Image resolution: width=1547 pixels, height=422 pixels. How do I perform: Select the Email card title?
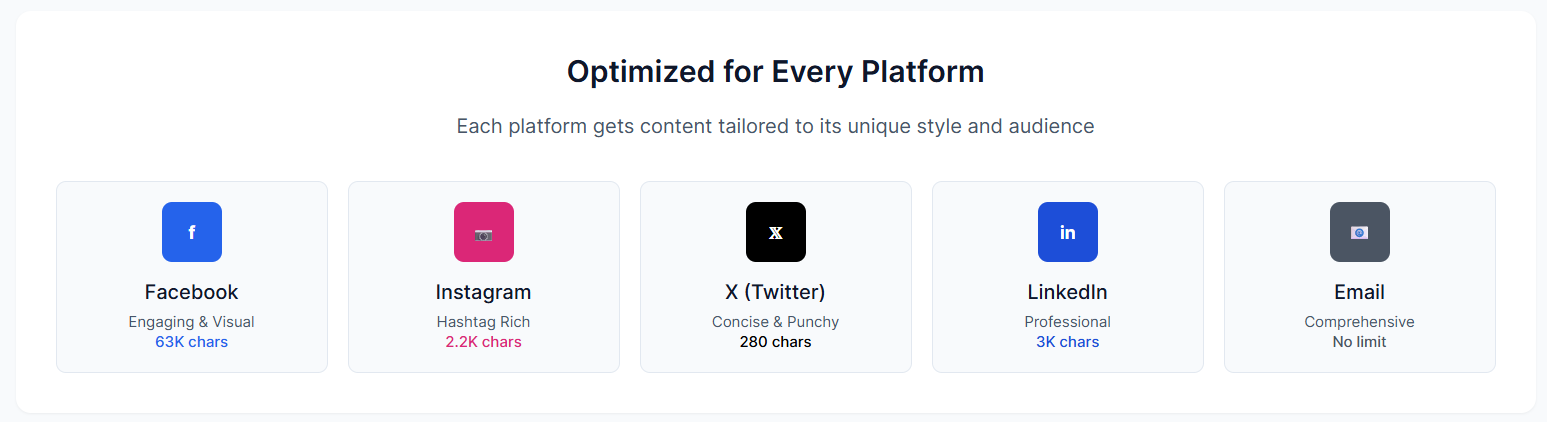click(x=1360, y=292)
